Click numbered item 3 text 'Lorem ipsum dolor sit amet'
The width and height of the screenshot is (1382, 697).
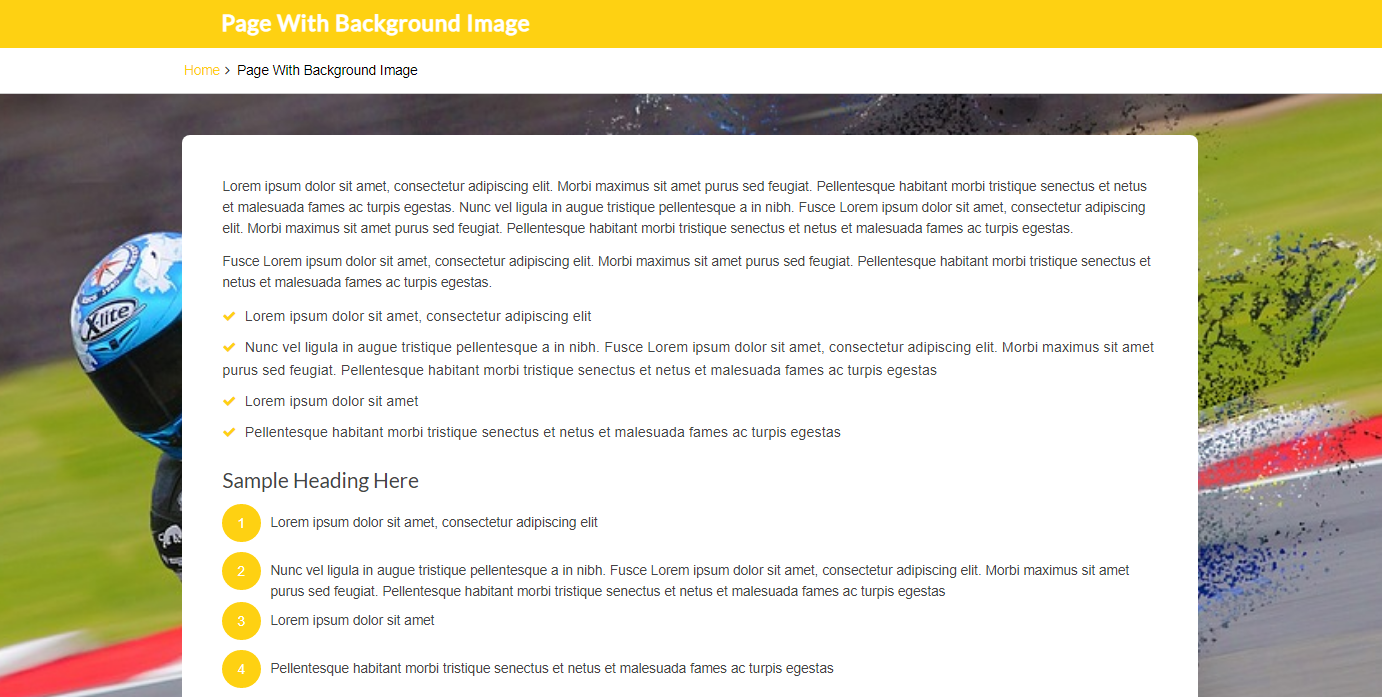click(352, 620)
